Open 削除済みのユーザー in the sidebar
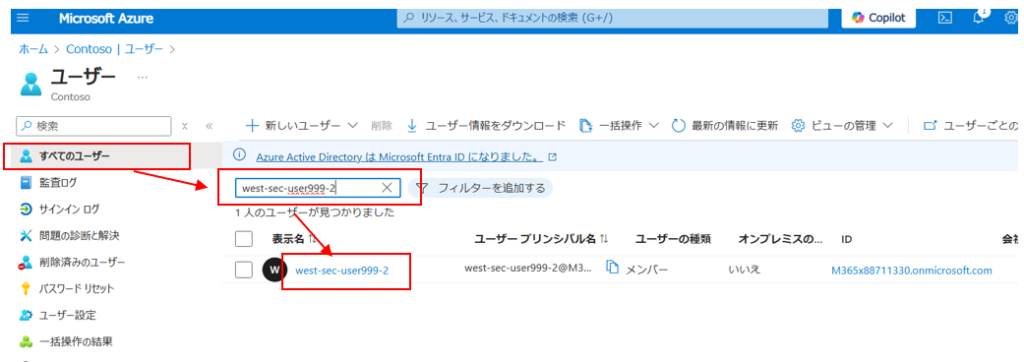 pyautogui.click(x=82, y=262)
